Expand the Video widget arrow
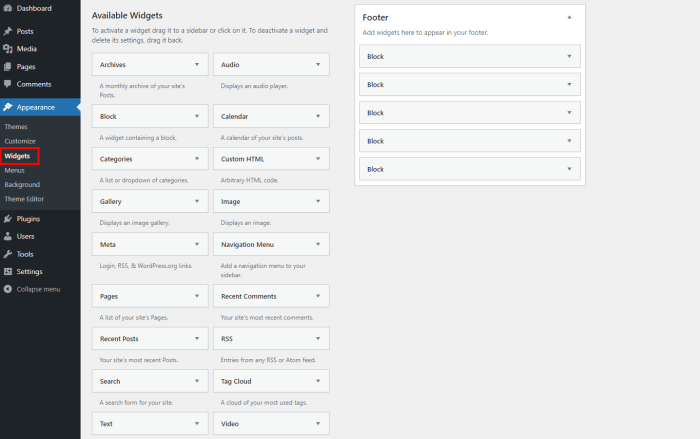Screen dimensions: 700x439 pyautogui.click(x=318, y=423)
